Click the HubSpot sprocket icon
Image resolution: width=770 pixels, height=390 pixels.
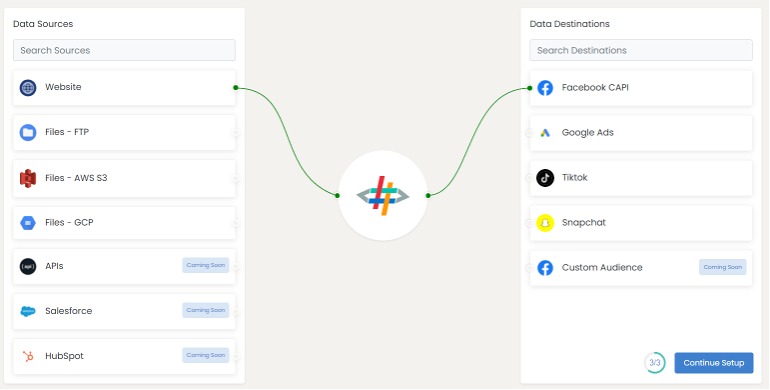pyautogui.click(x=28, y=356)
